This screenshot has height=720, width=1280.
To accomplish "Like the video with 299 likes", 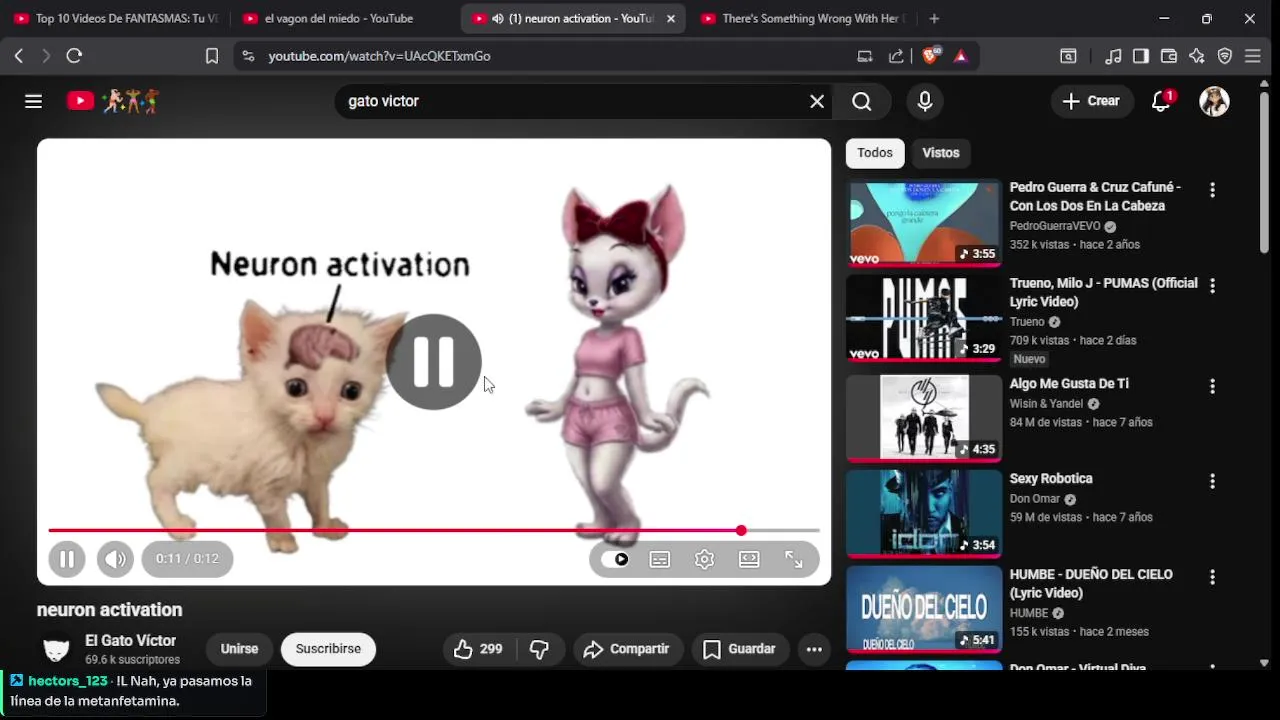I will [478, 649].
